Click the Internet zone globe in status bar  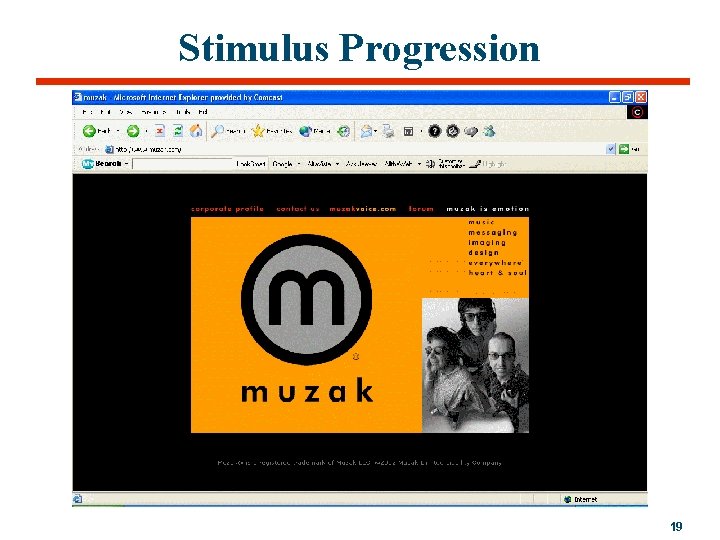point(568,499)
